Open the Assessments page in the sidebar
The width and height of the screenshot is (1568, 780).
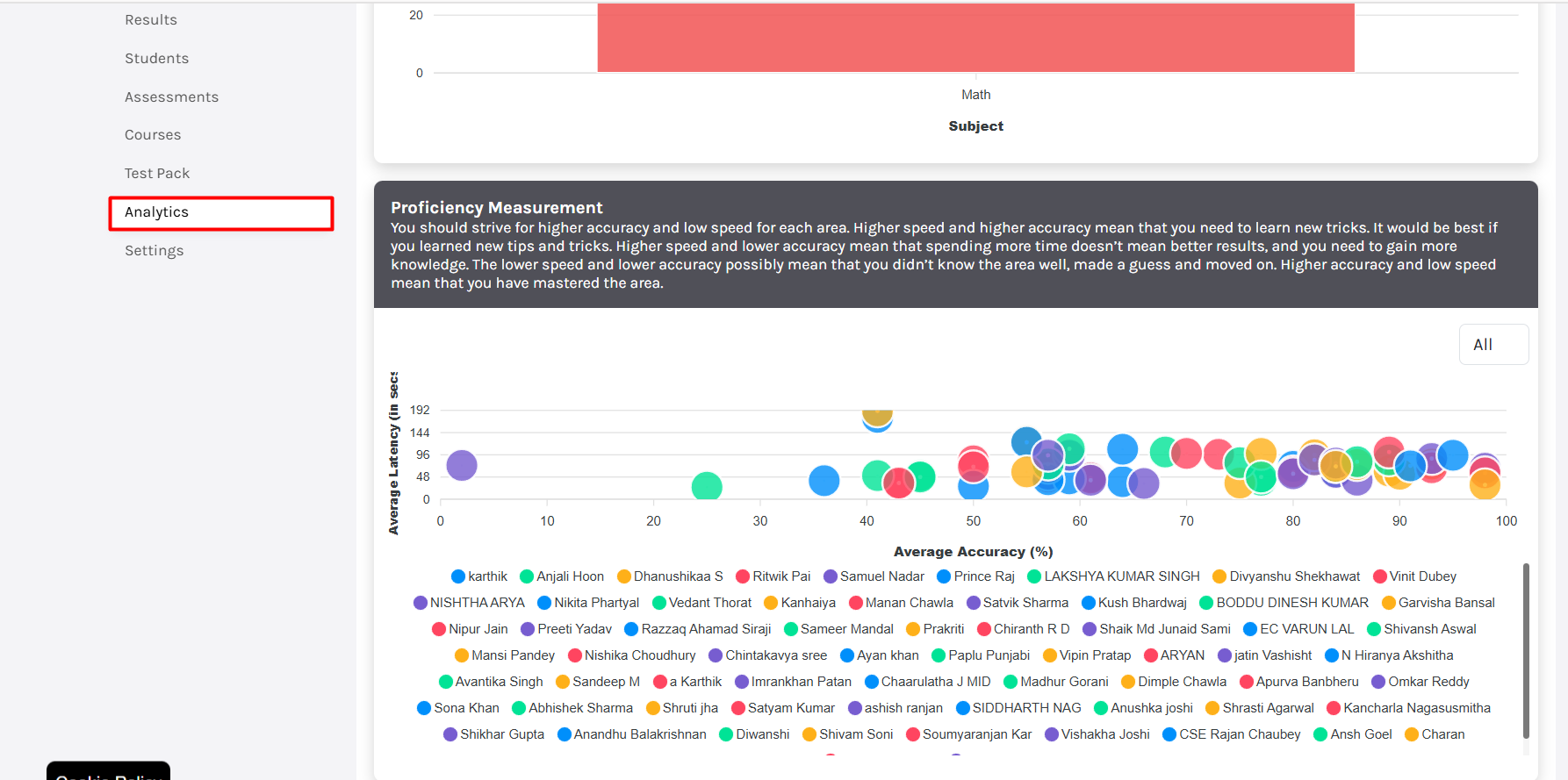click(171, 97)
